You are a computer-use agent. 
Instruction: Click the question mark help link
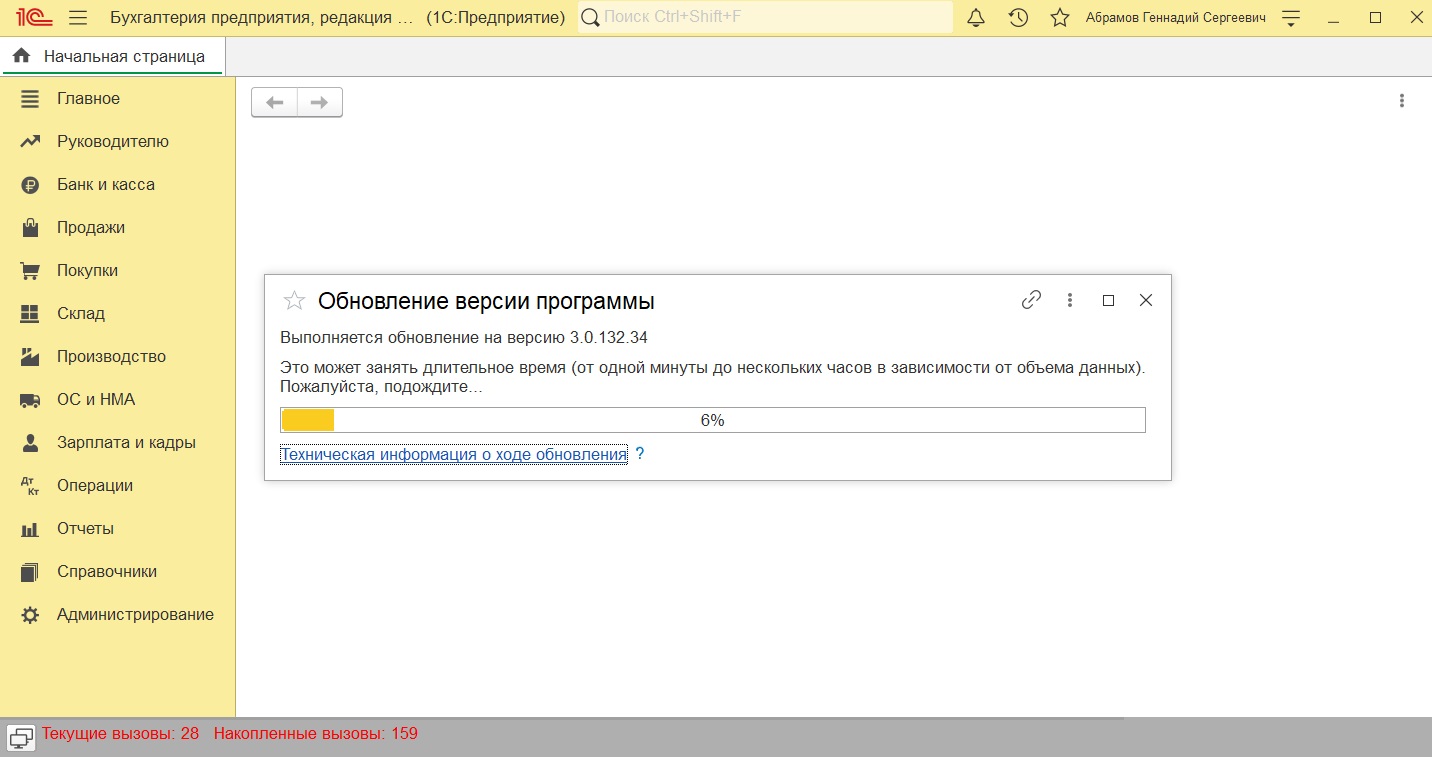(x=640, y=454)
